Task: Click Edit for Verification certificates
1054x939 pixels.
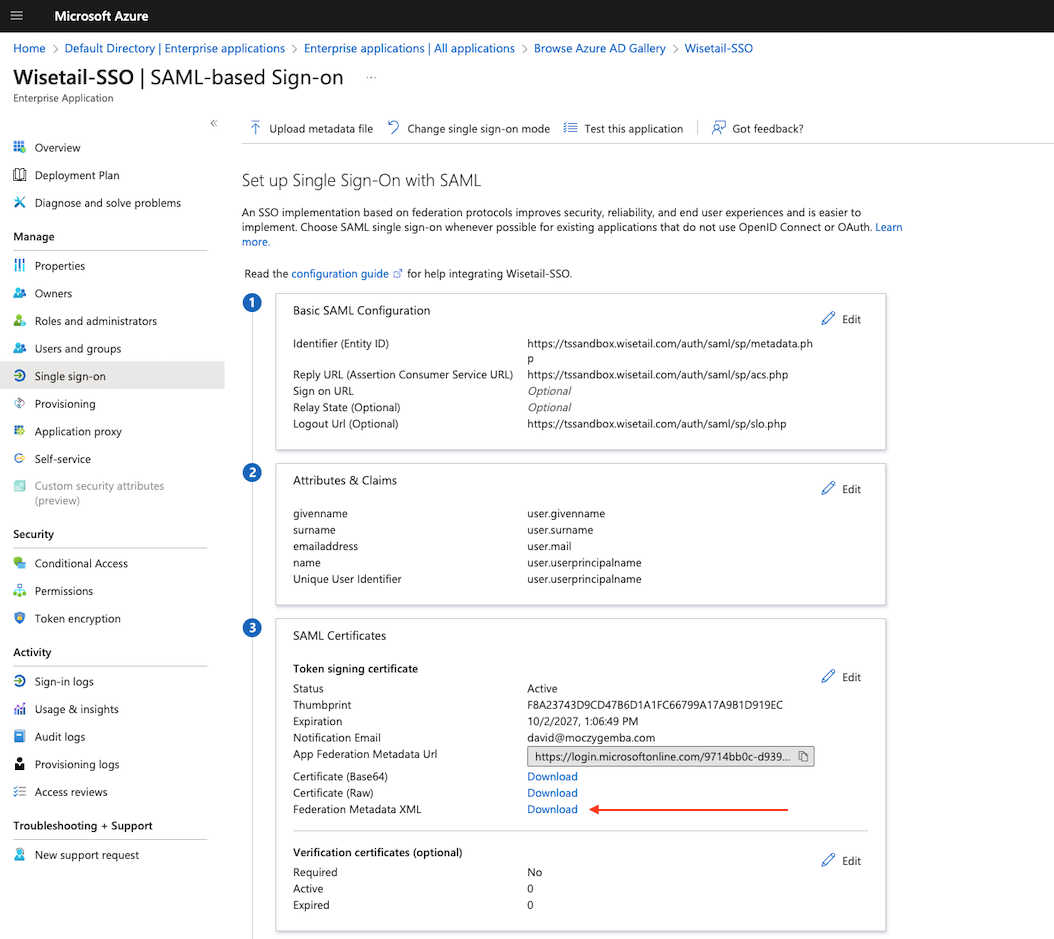Action: point(841,861)
